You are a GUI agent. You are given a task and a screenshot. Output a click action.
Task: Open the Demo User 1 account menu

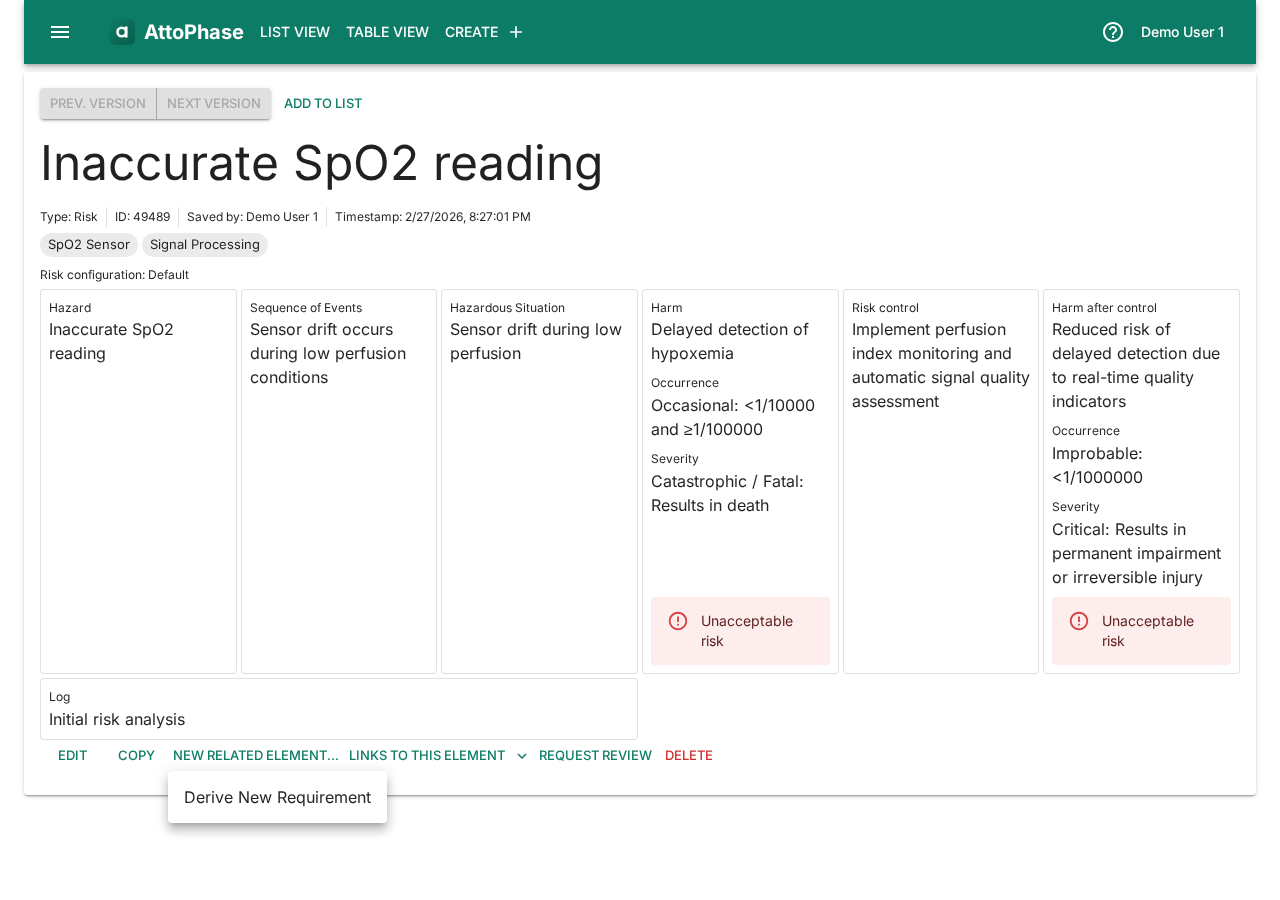coord(1182,32)
